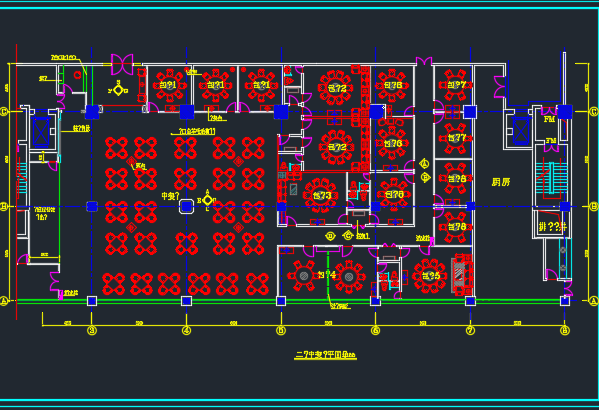This screenshot has height=410, width=599.
Task: Click grid axis bubble 8
Action: [565, 331]
